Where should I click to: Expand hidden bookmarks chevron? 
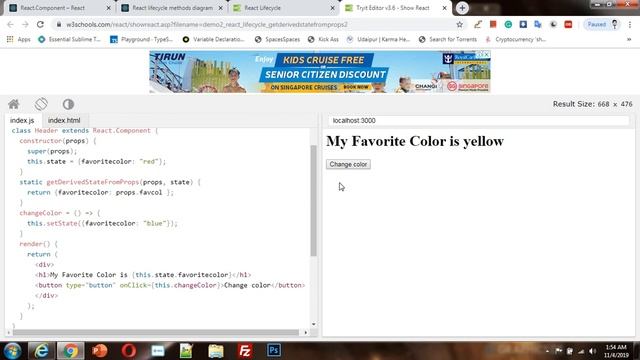point(629,39)
